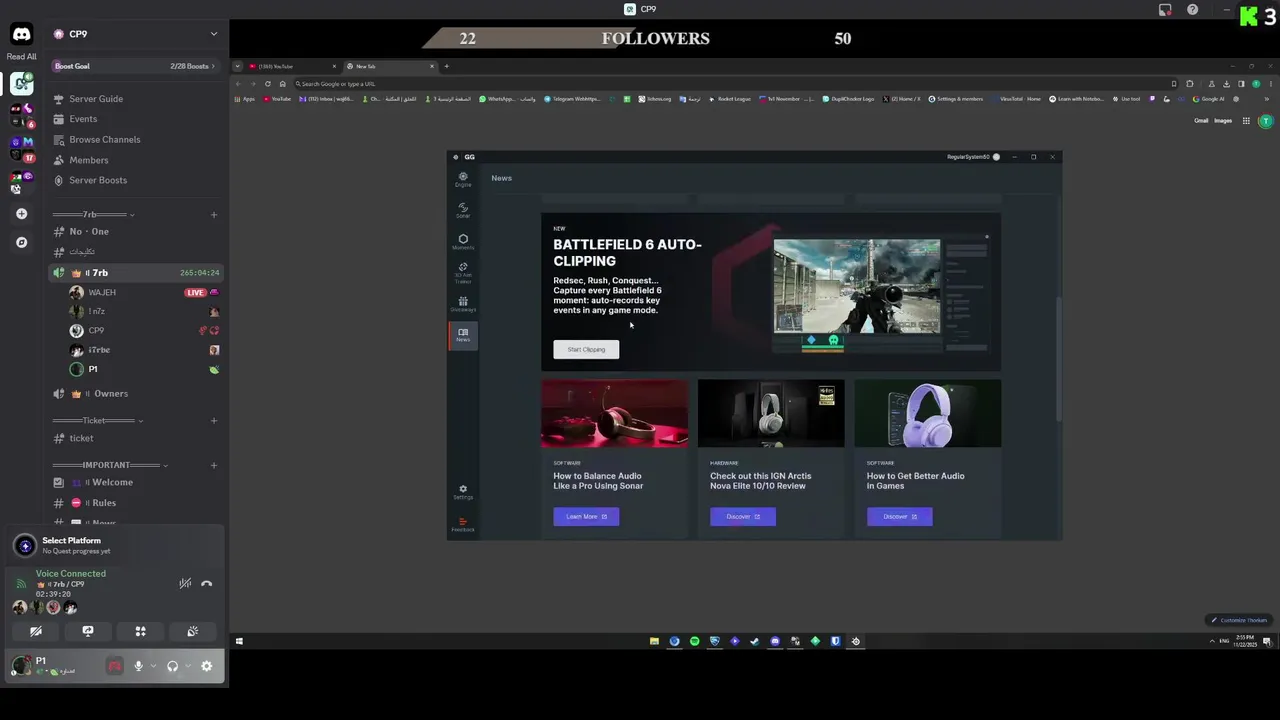Create channel in Ticket category

tap(213, 420)
